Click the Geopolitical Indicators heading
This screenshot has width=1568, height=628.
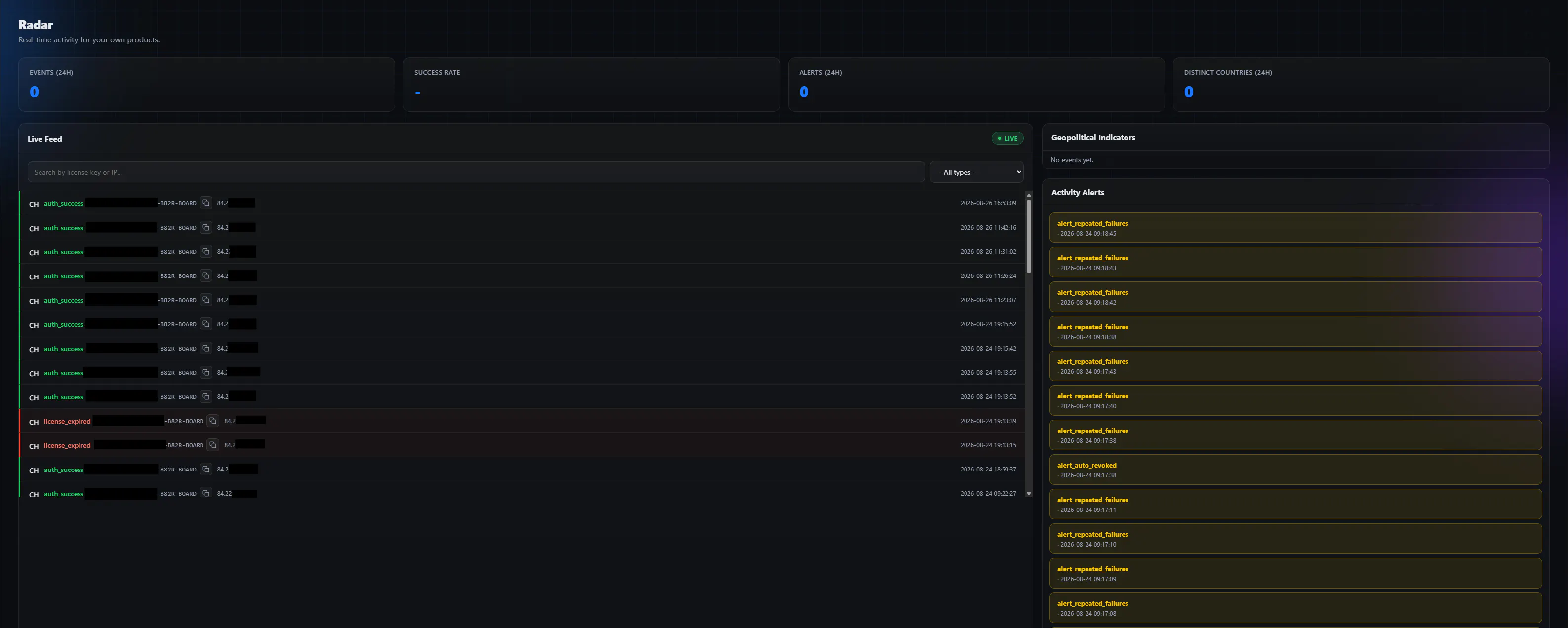coord(1092,138)
